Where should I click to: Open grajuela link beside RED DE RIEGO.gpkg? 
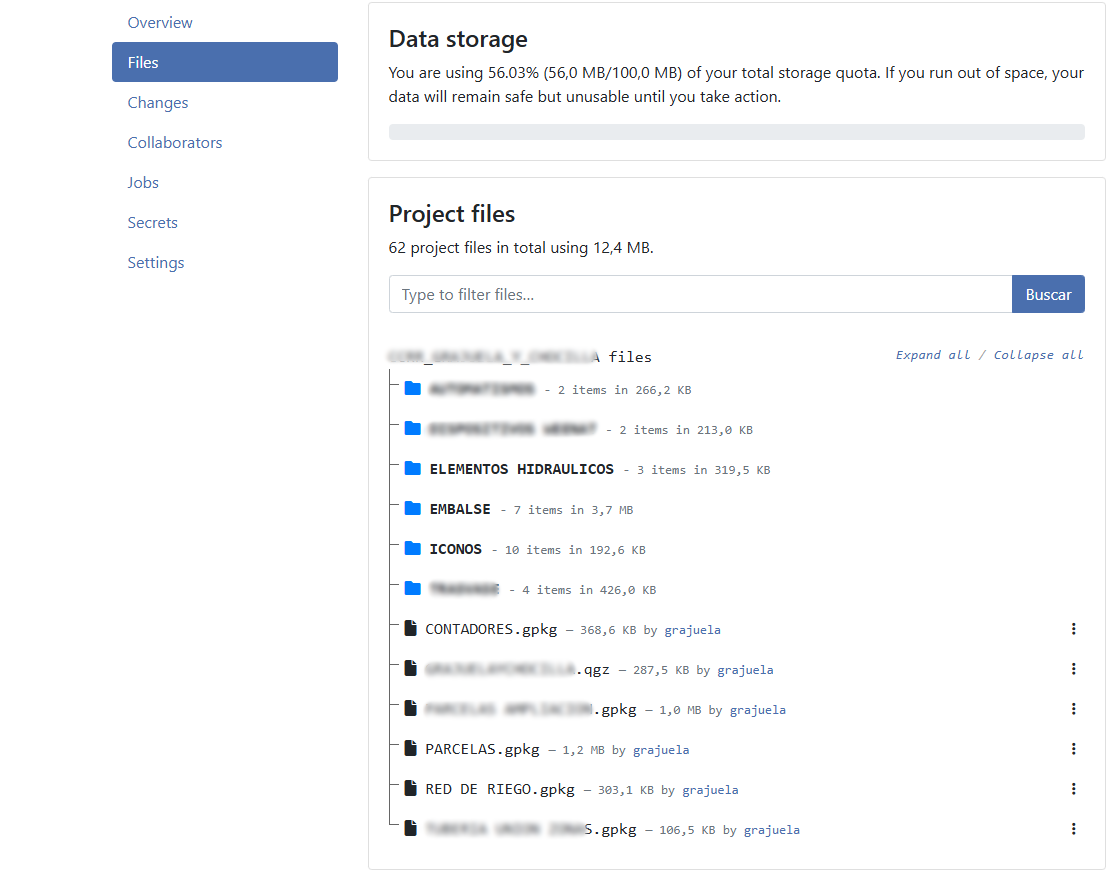[x=710, y=790]
